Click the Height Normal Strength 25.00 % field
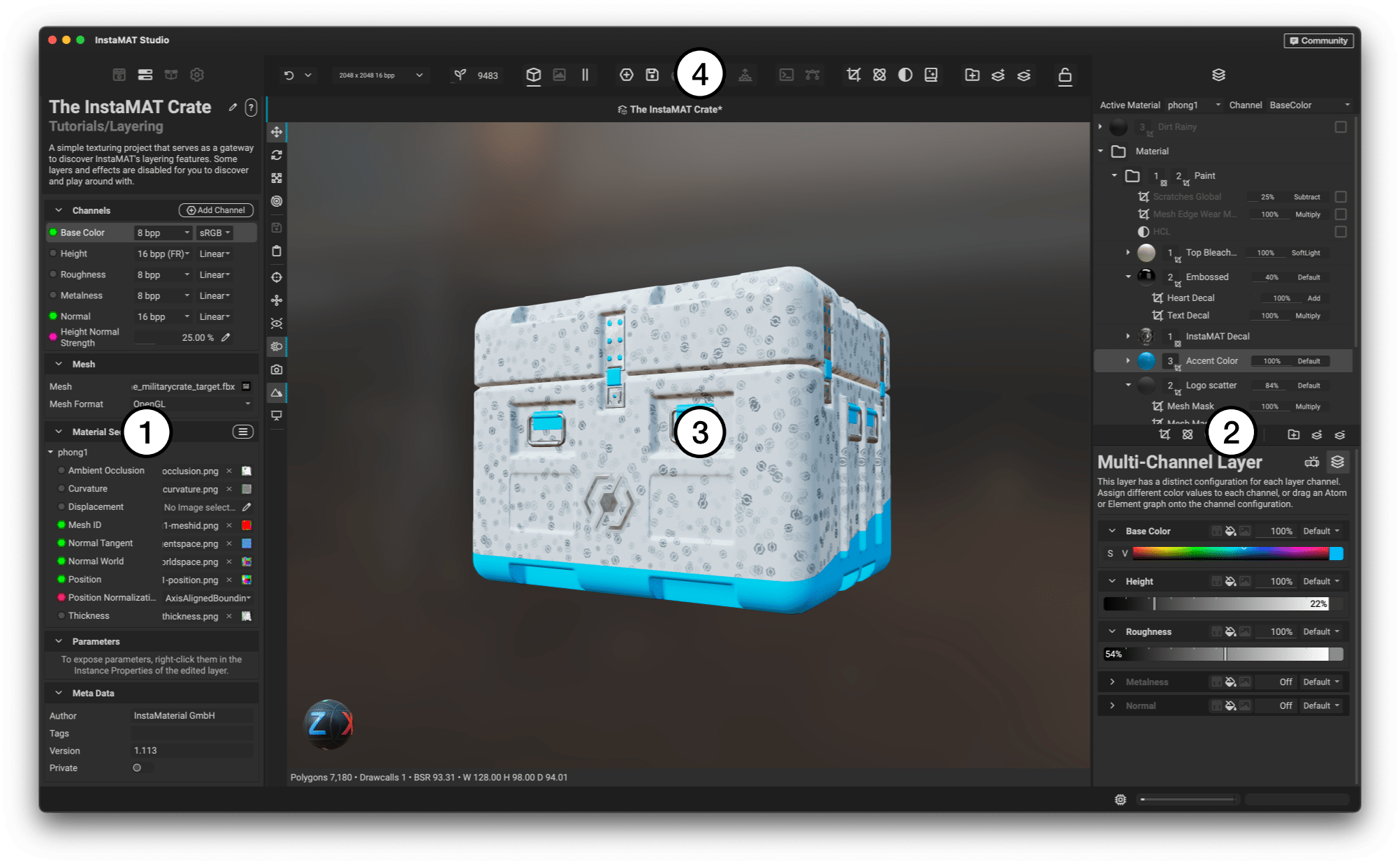The width and height of the screenshot is (1400, 864). [x=175, y=337]
